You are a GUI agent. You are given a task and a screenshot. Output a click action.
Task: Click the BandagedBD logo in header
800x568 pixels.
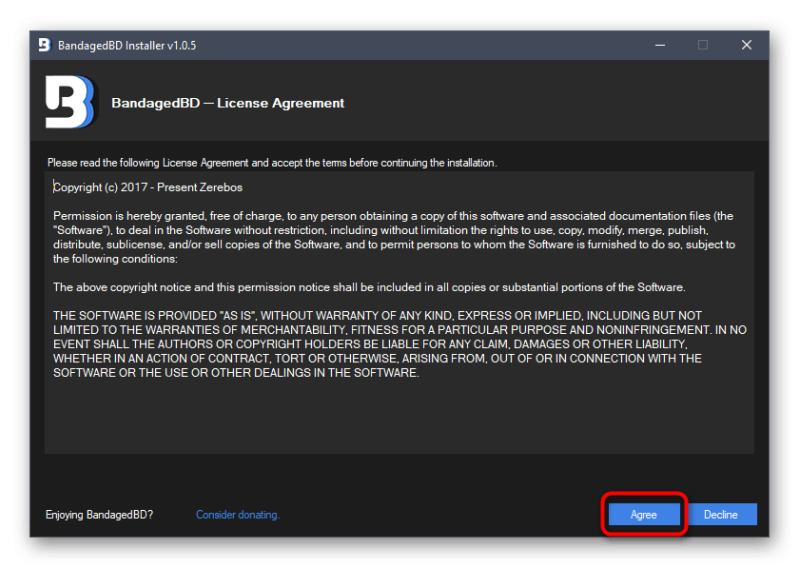pyautogui.click(x=70, y=102)
